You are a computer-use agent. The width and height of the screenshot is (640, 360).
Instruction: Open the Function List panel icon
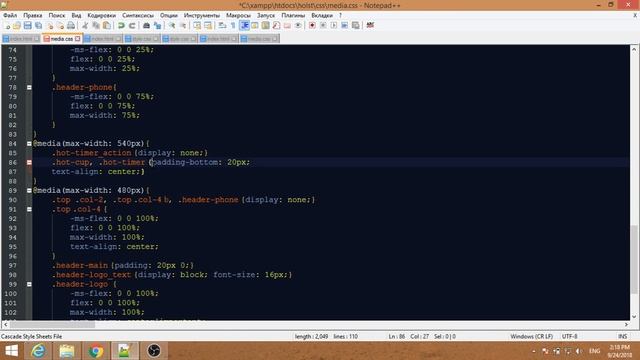point(276,26)
